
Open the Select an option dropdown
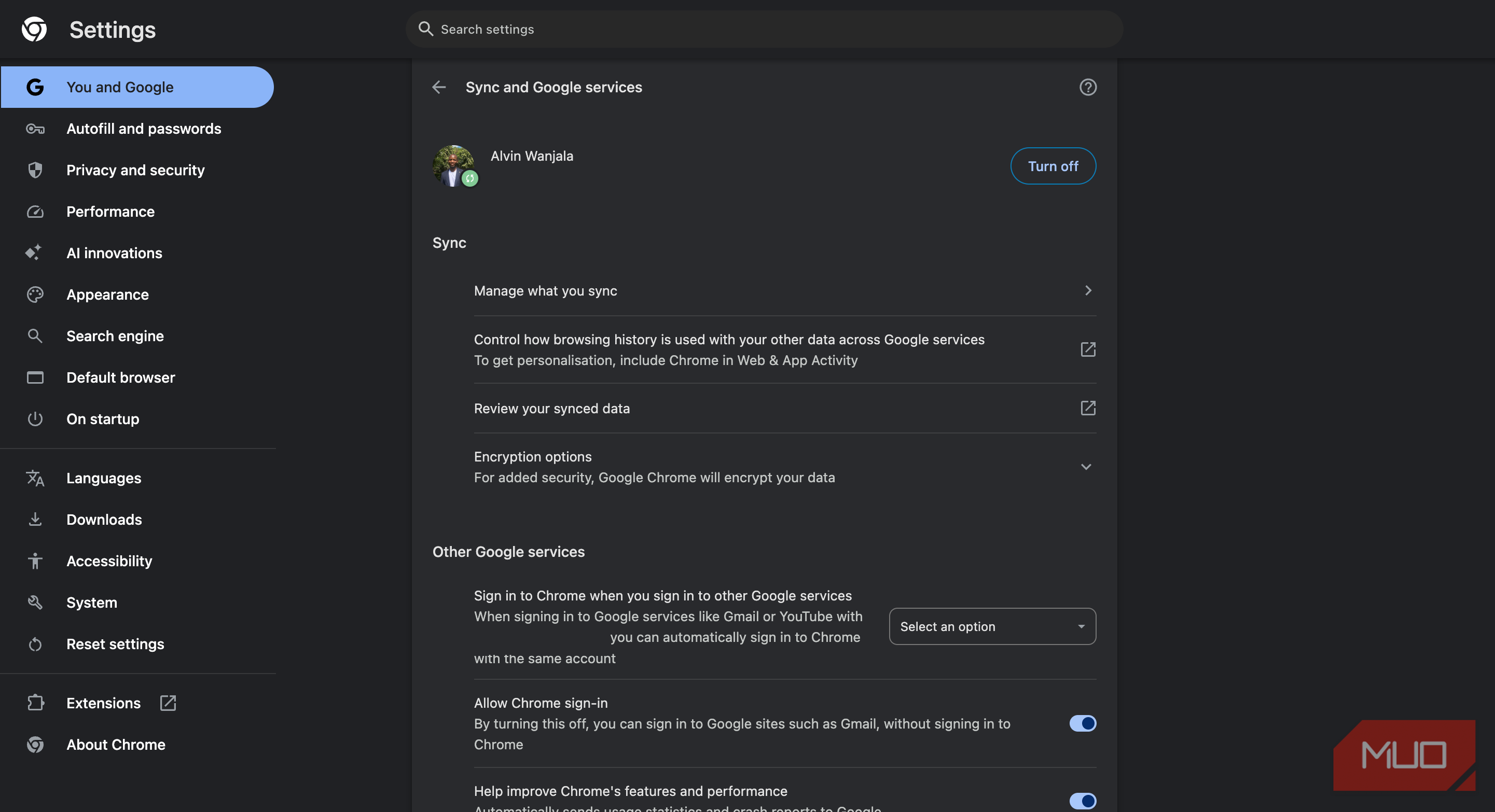coord(992,626)
